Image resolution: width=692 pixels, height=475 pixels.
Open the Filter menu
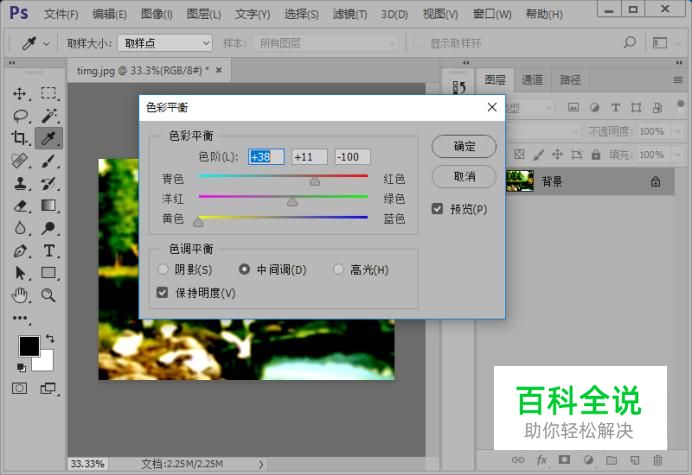point(350,15)
